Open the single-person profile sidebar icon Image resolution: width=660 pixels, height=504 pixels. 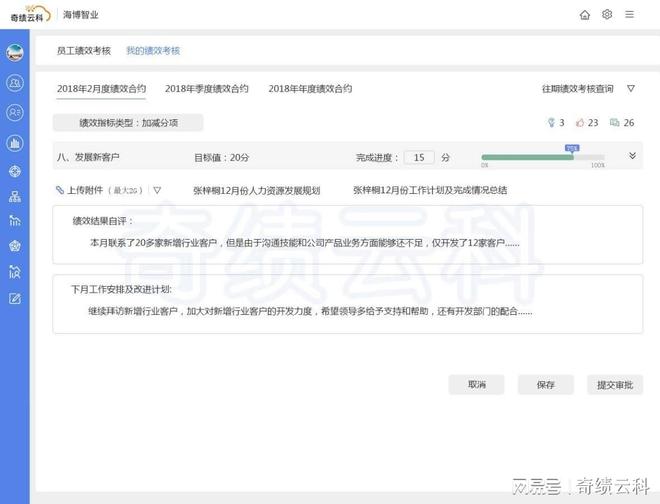[x=15, y=83]
